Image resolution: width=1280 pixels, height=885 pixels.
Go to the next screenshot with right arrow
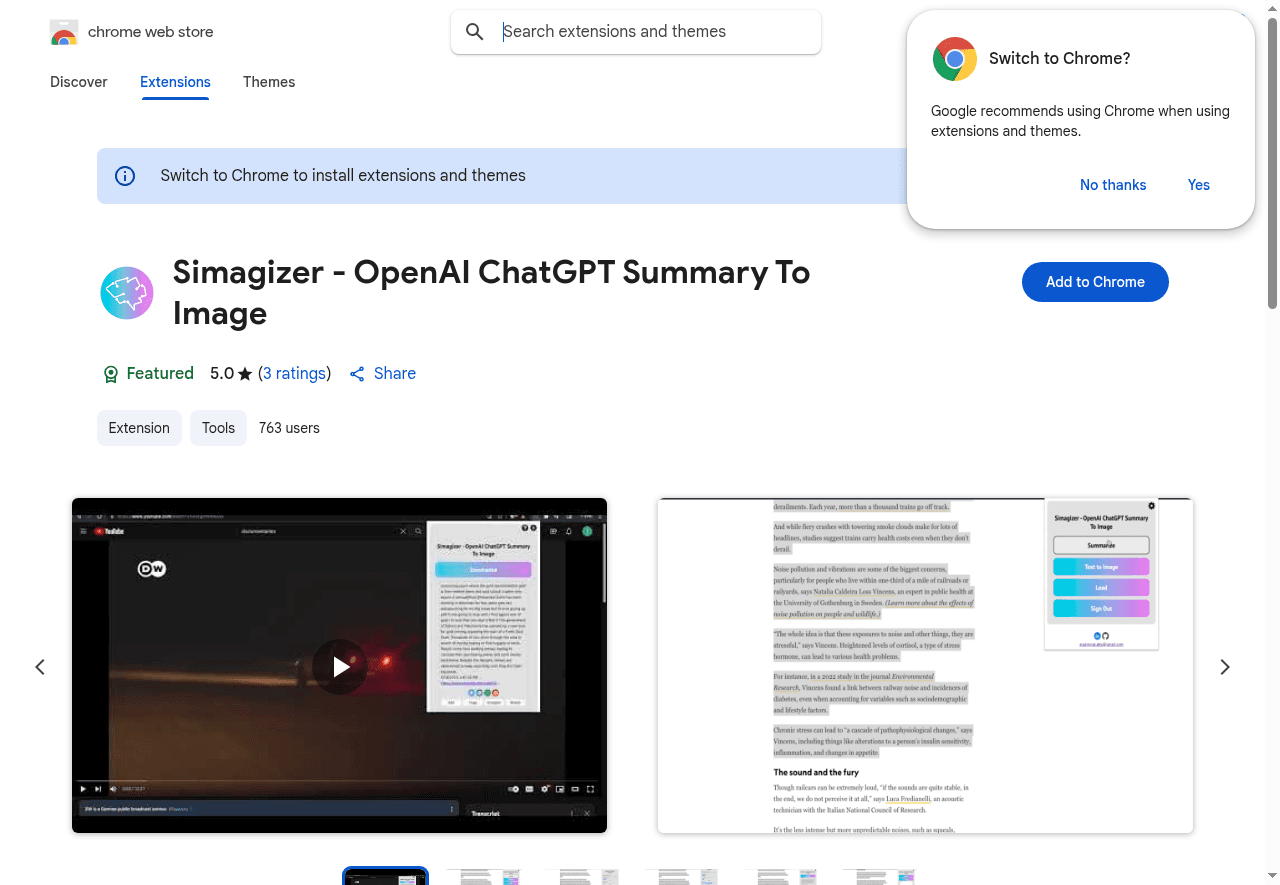[x=1225, y=667]
